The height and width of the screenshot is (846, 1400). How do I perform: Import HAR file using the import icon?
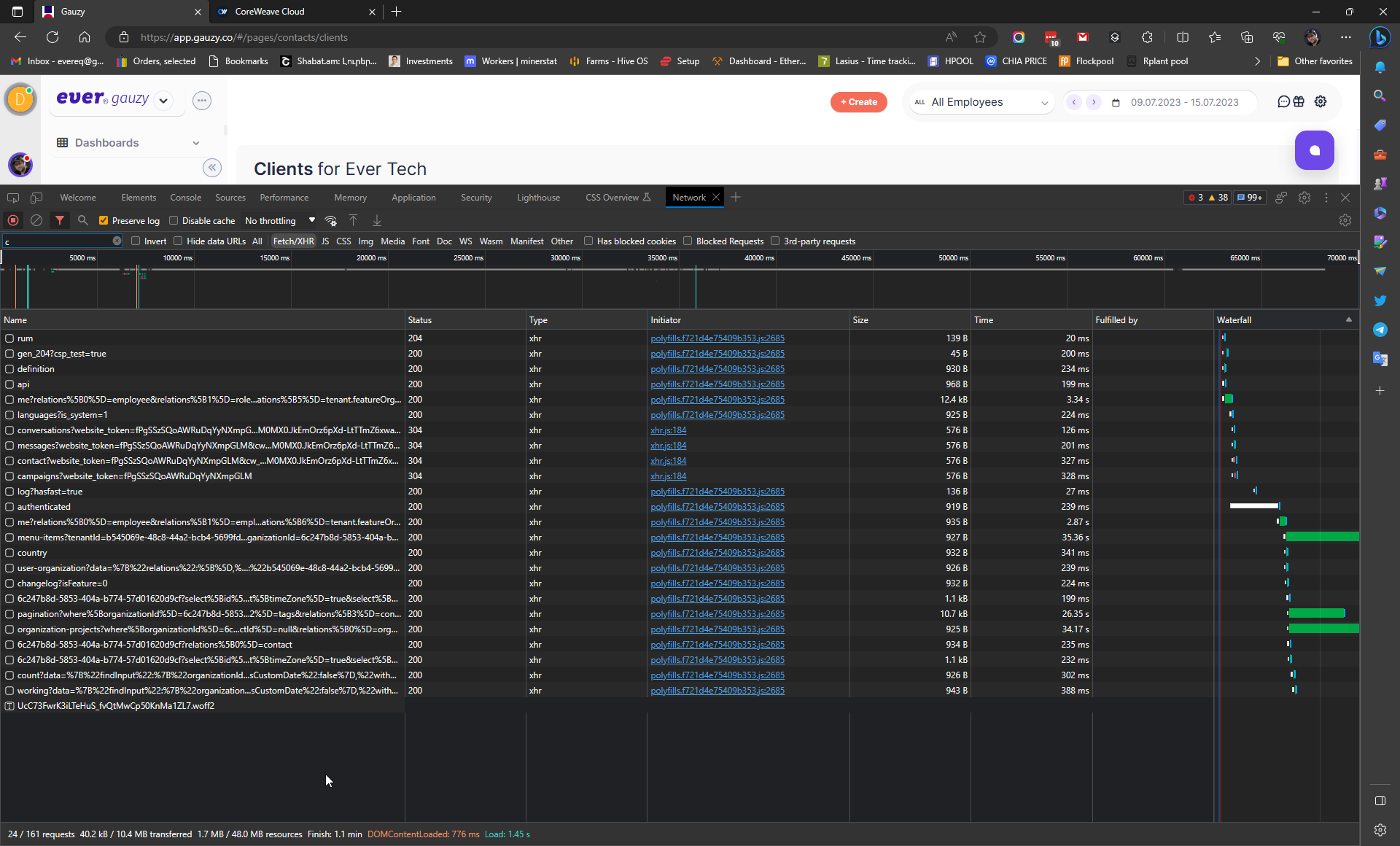354,220
